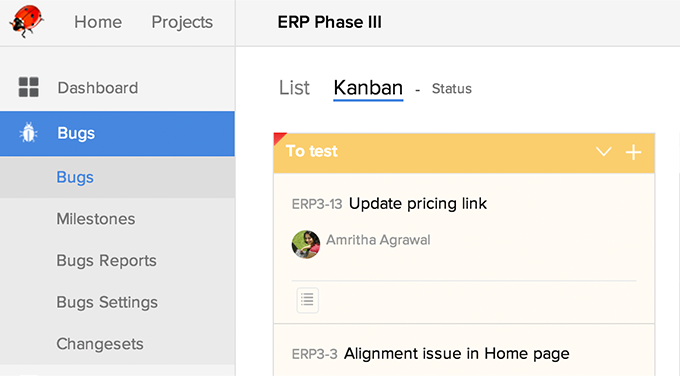Click the bug icon in sidebar

point(29,133)
